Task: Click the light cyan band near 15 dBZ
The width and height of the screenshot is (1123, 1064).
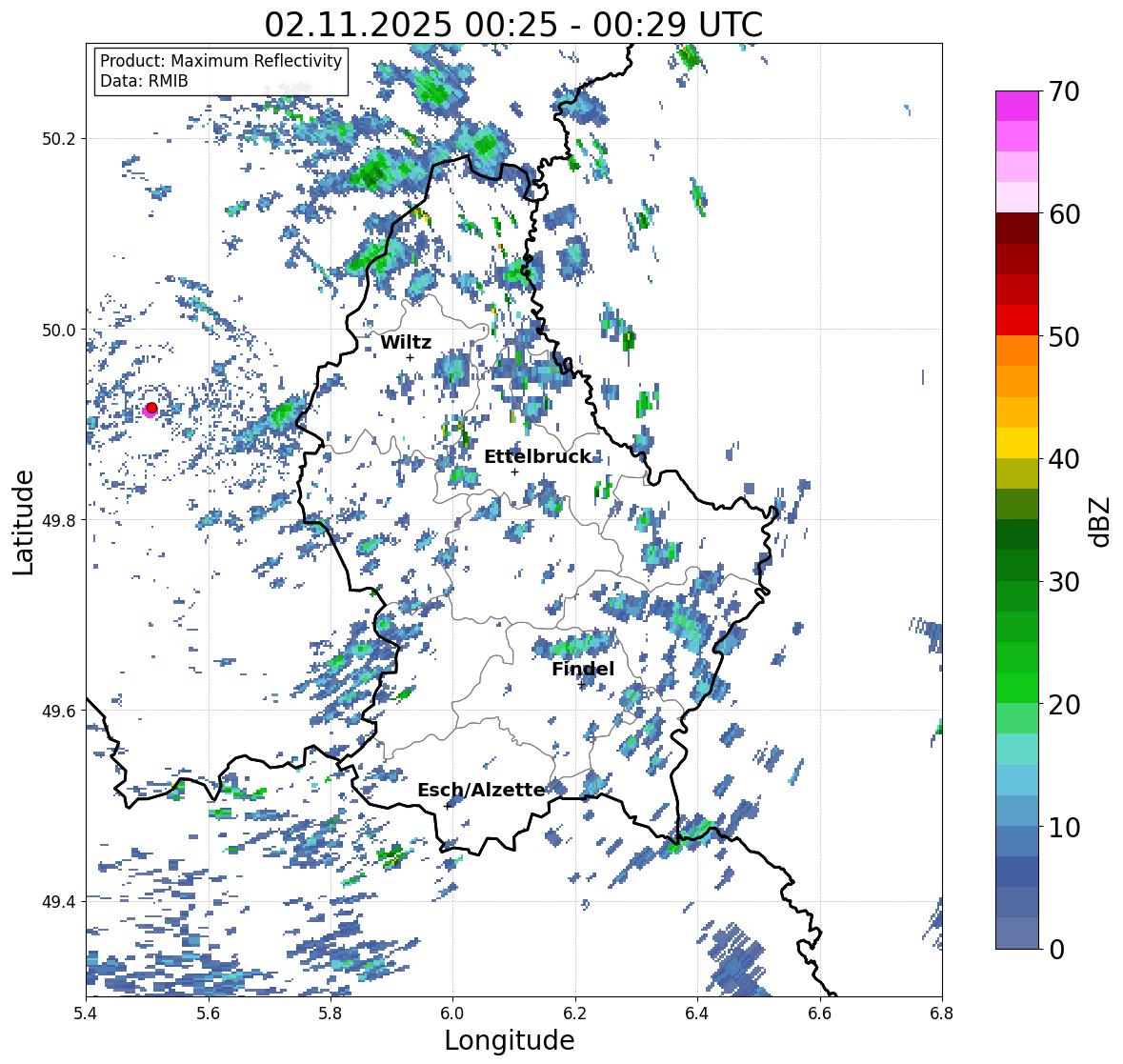Action: 1017,750
